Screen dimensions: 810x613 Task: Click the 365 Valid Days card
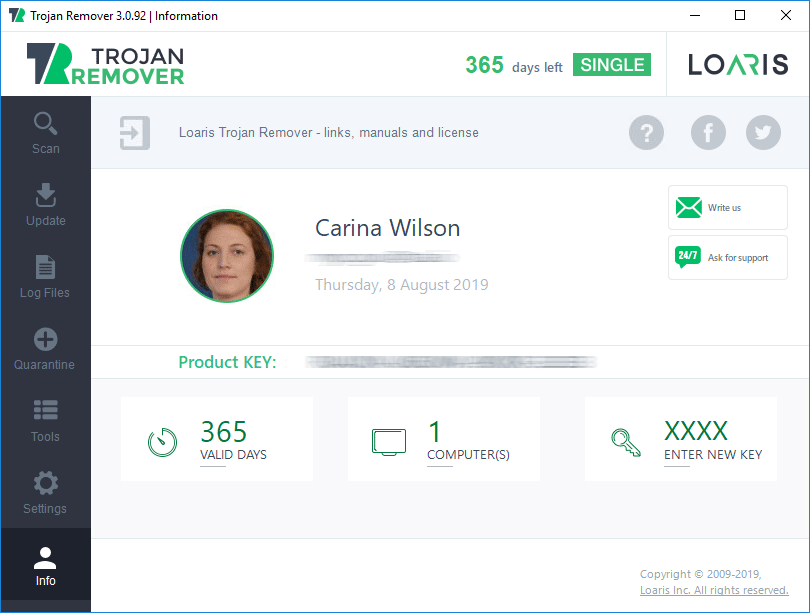coord(217,439)
